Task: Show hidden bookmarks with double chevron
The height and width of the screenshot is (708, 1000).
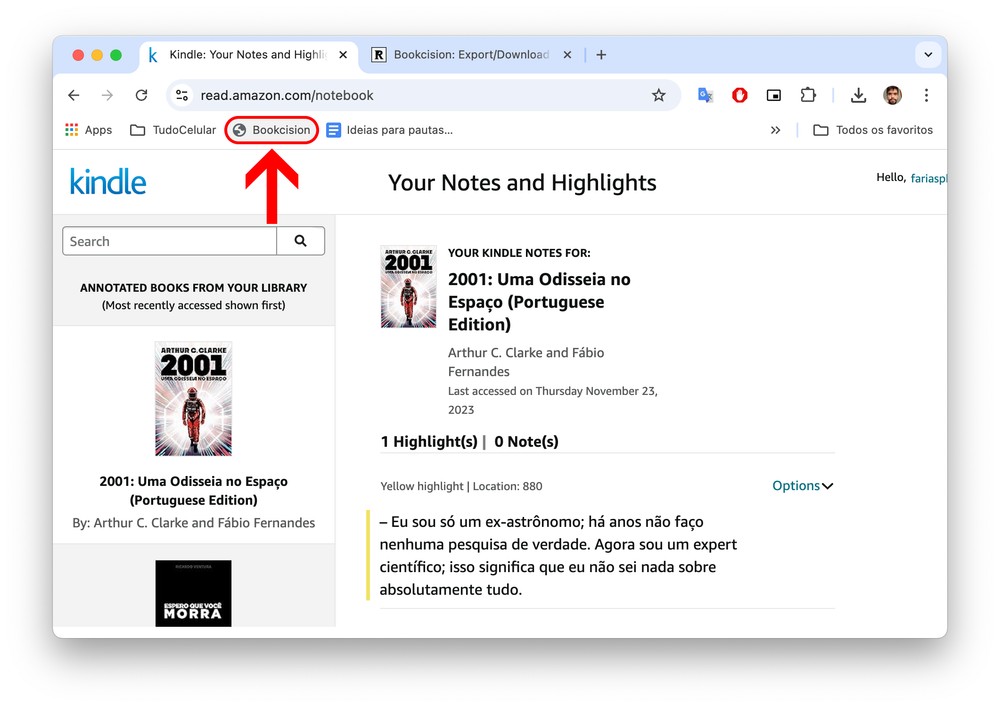Action: click(775, 130)
